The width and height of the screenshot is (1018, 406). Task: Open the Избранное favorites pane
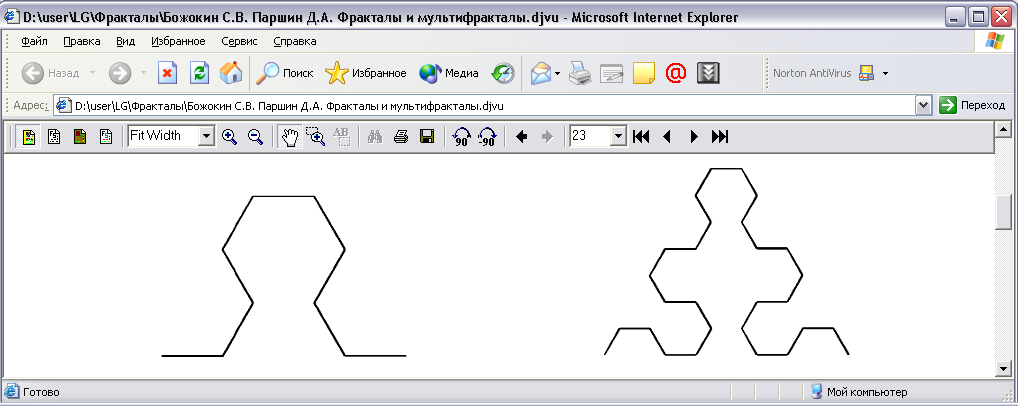coord(366,73)
